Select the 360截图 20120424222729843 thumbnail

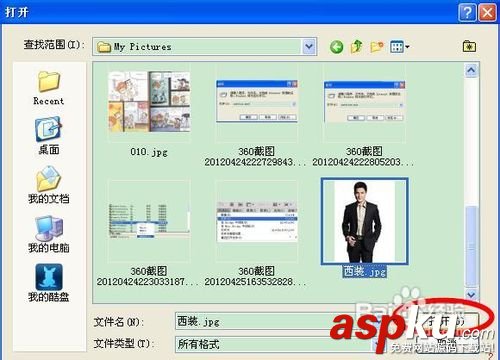coord(256,101)
